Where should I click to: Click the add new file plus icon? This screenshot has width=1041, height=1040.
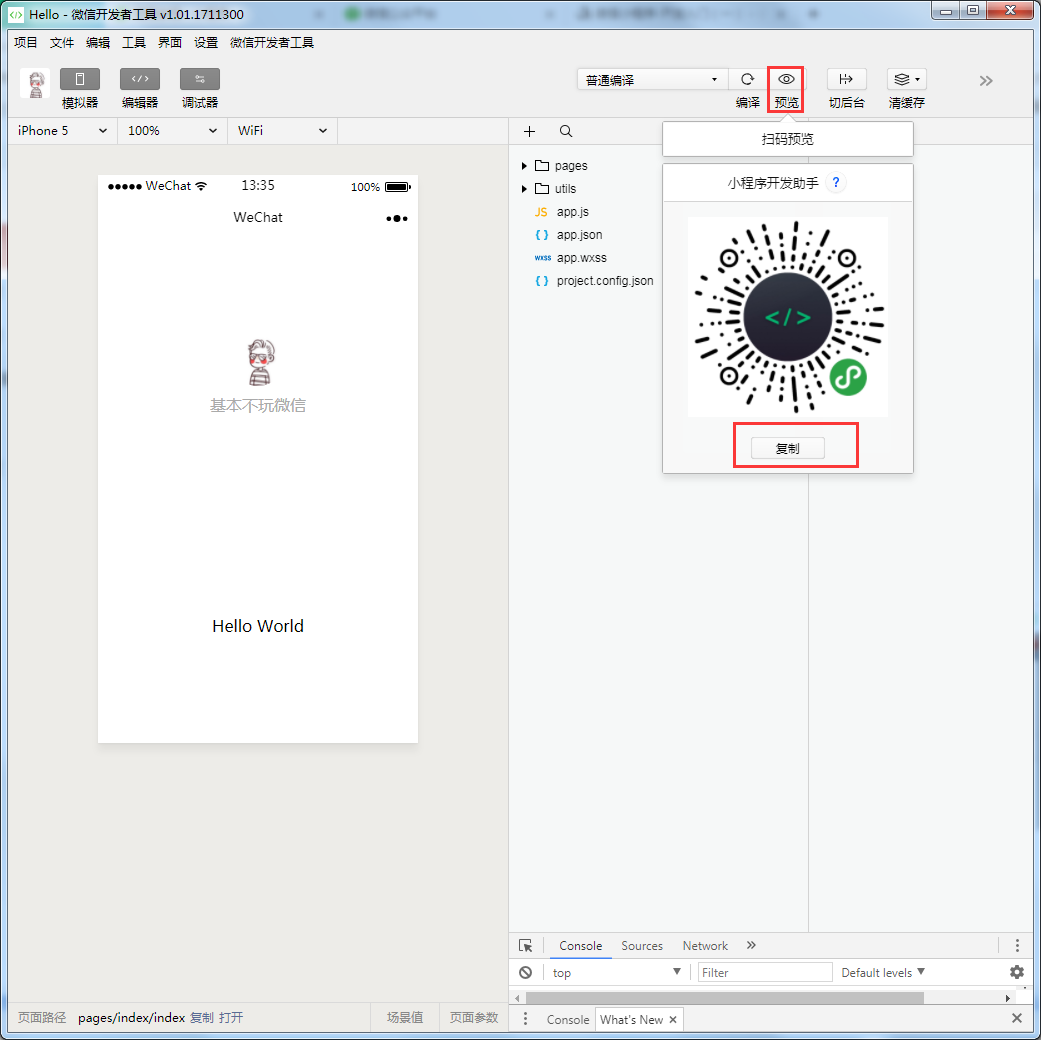[529, 131]
